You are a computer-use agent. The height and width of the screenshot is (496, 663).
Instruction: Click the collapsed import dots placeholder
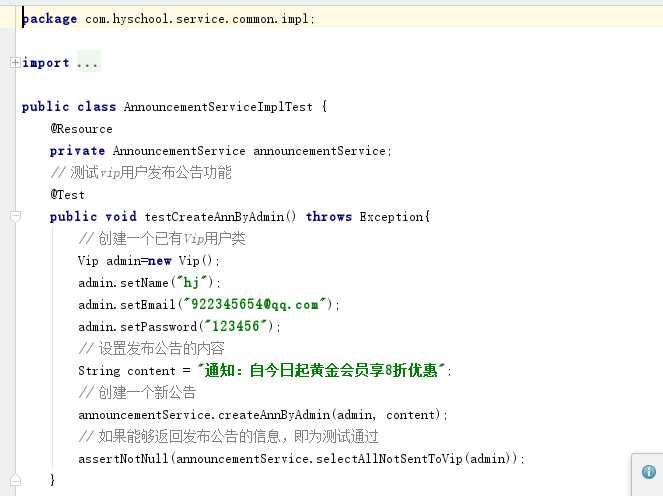tap(88, 63)
